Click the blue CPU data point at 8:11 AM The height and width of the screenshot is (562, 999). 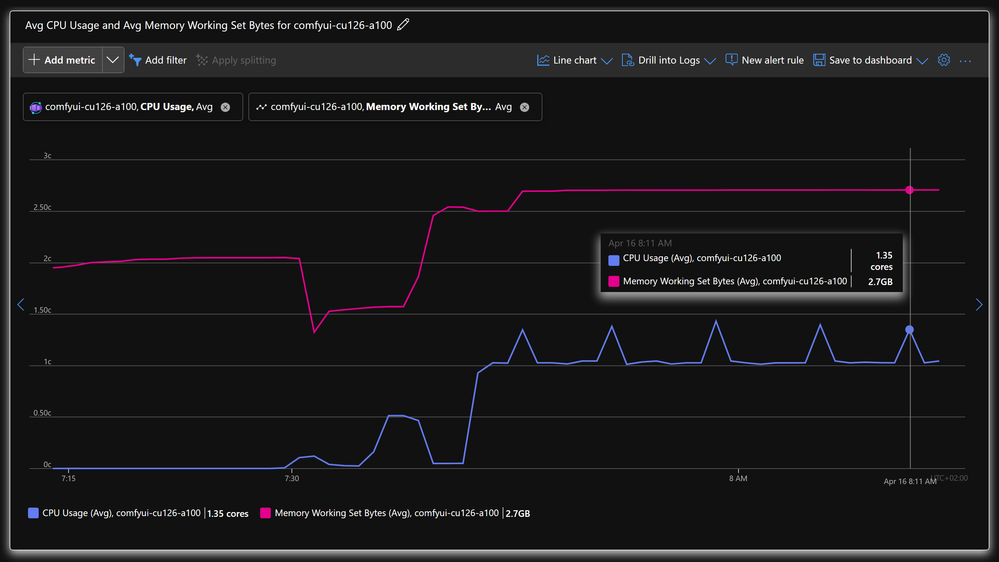[x=910, y=329]
